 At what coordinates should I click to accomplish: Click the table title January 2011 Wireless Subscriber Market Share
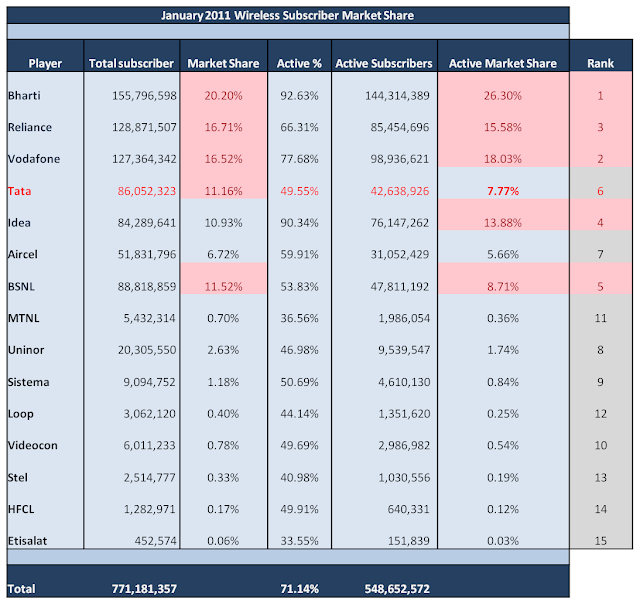point(287,16)
